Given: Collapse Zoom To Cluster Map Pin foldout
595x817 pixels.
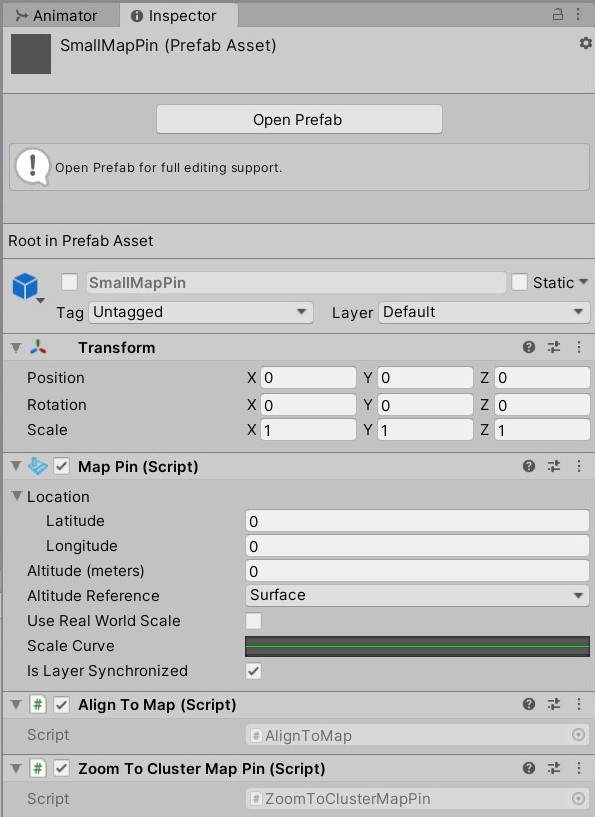Looking at the screenshot, I should (16, 768).
